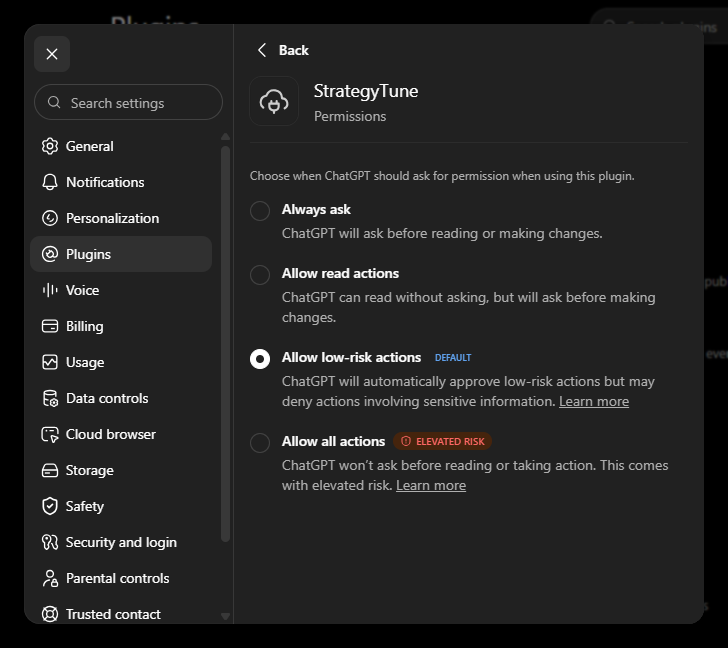This screenshot has height=648, width=728.
Task: Click the Personalization icon in sidebar
Action: [50, 218]
